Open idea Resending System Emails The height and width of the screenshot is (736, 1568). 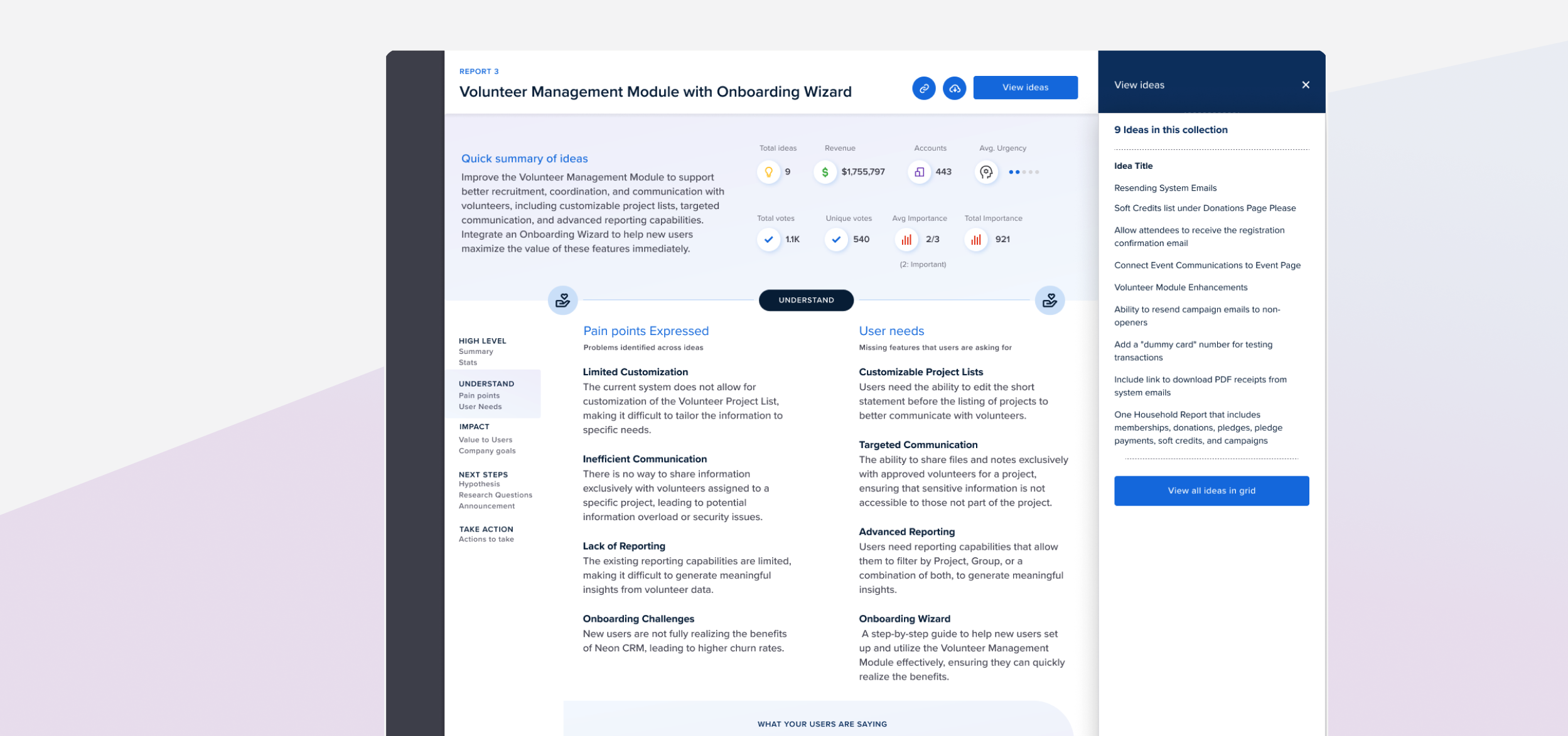[x=1165, y=188]
